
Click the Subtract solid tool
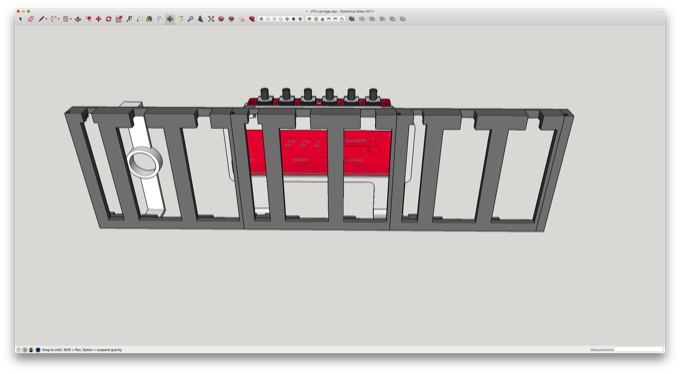[382, 19]
